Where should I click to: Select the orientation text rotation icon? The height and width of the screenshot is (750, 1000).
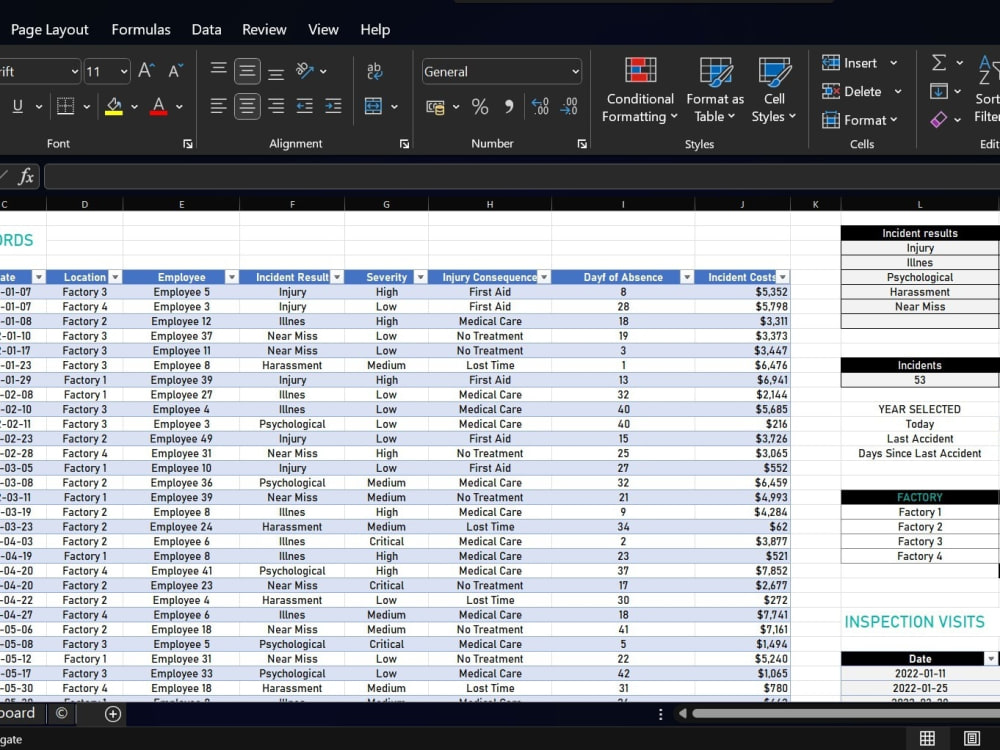pos(305,71)
